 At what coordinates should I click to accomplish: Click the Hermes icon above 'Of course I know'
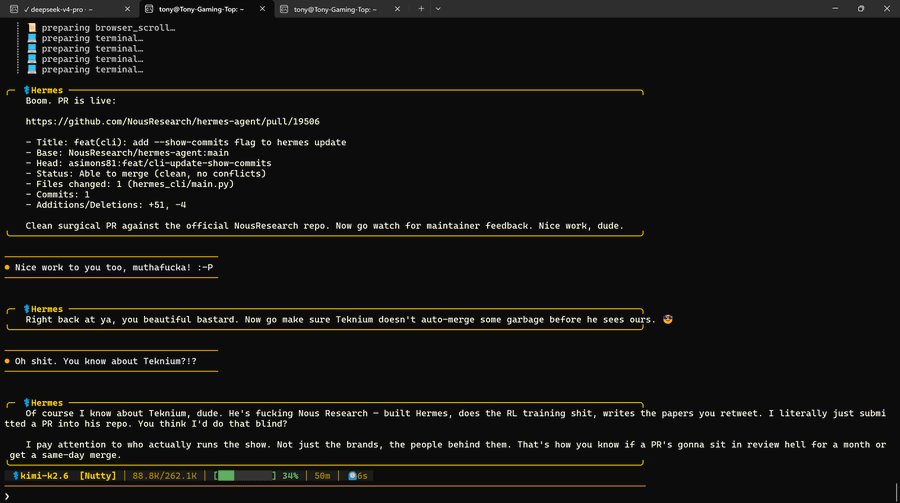coord(26,403)
